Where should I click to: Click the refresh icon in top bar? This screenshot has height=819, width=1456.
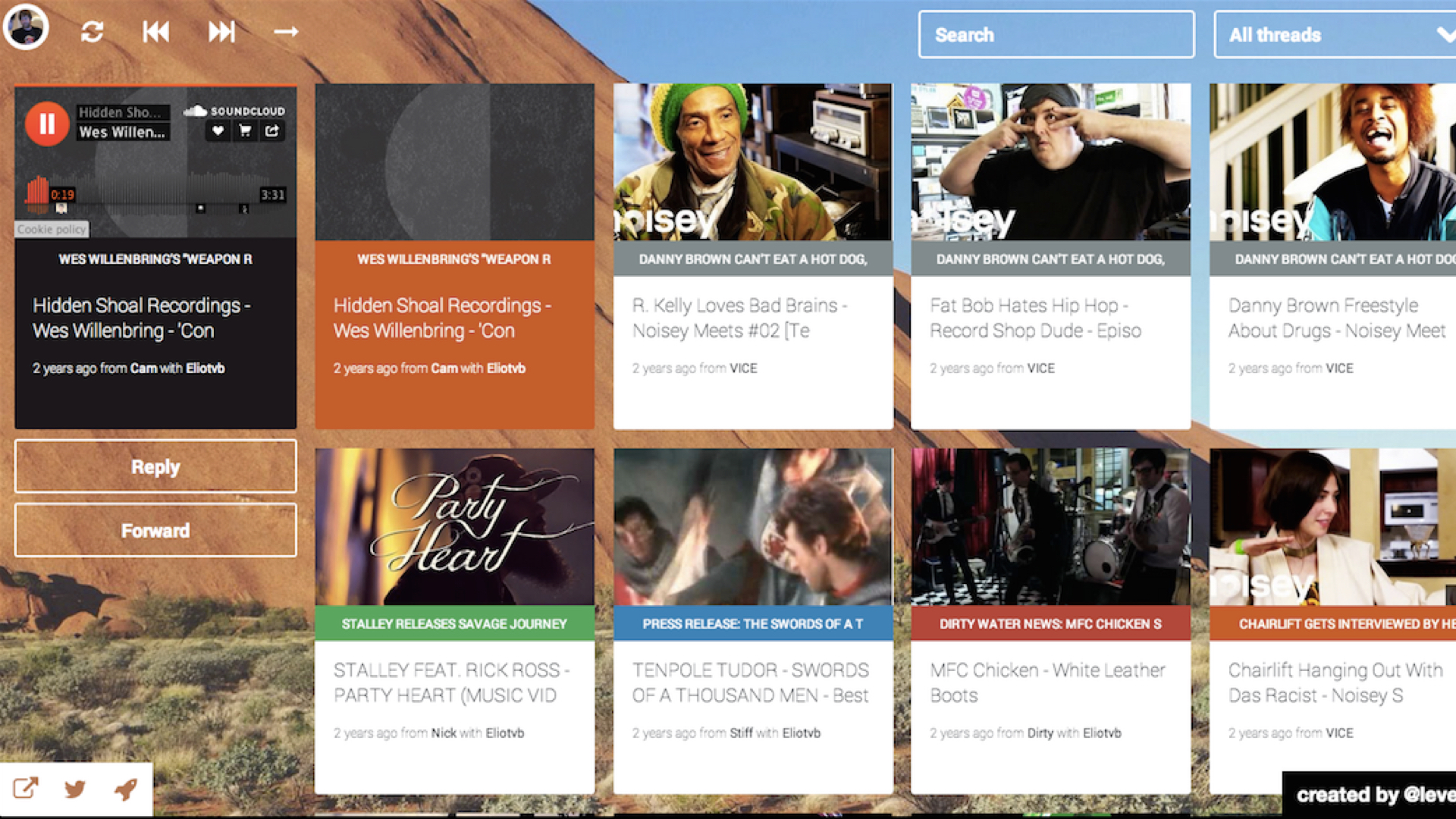coord(92,32)
